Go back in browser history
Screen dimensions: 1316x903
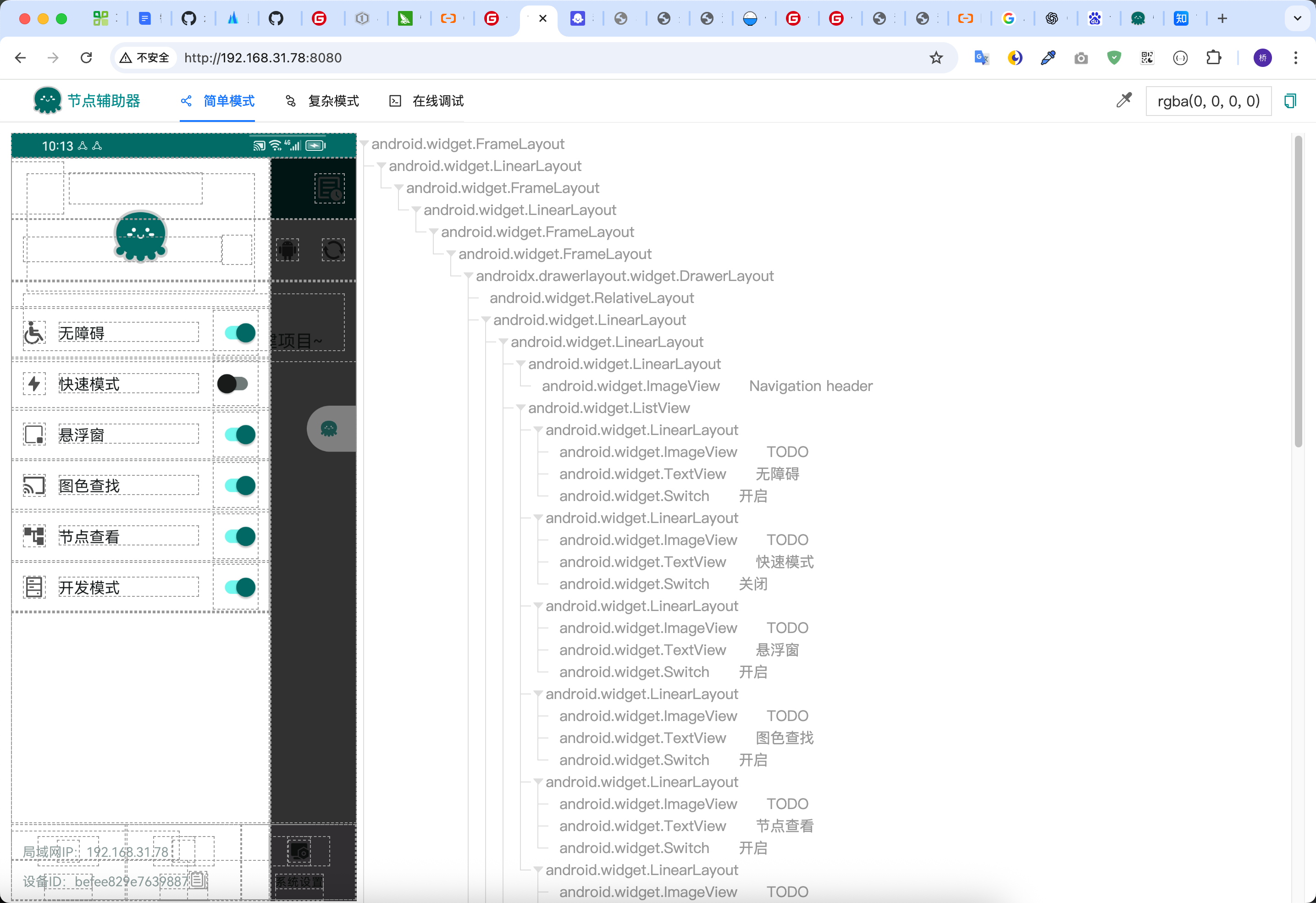click(x=21, y=58)
